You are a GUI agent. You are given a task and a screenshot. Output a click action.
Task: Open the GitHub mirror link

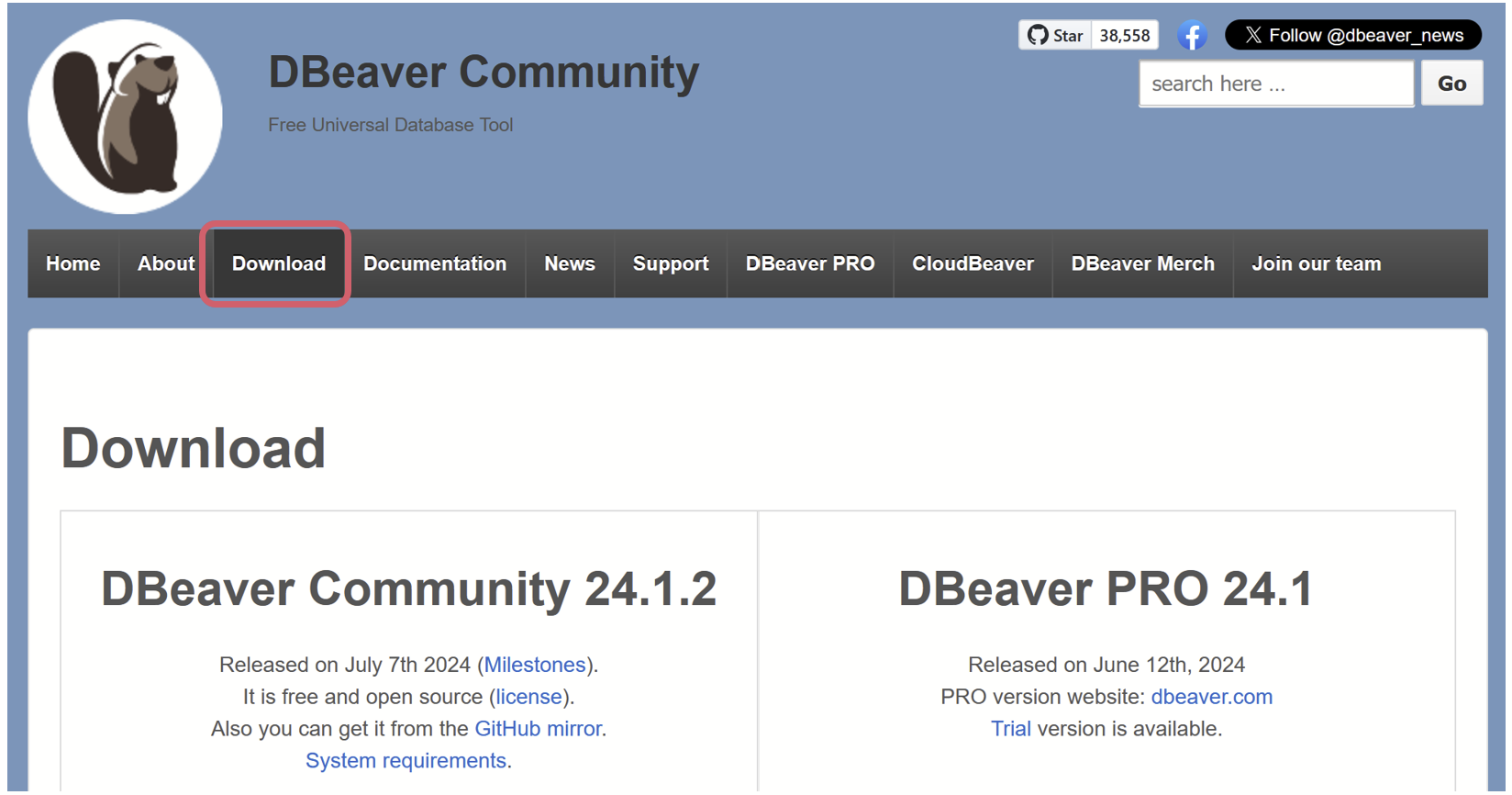click(539, 729)
